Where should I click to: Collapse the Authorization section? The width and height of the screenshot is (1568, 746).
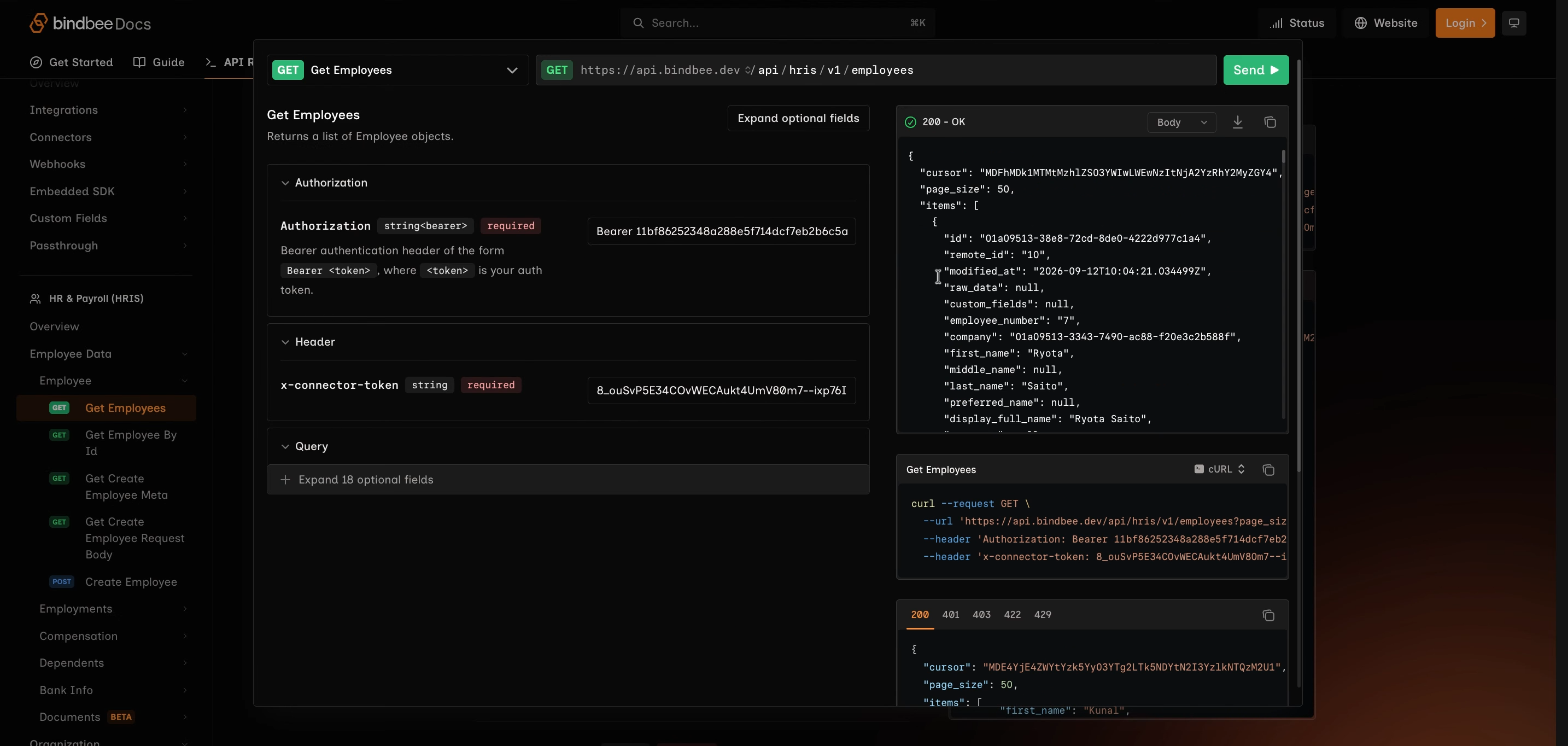(x=324, y=183)
